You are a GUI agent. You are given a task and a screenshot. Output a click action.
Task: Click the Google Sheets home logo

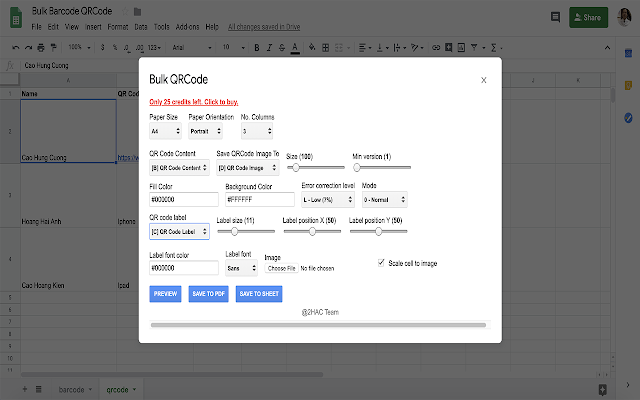(x=16, y=19)
